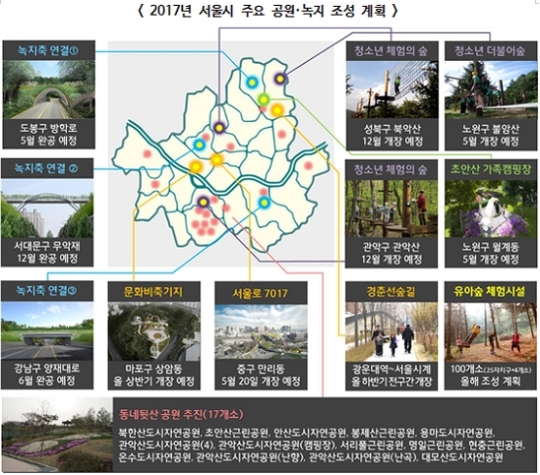
Task: Open the 성북구 북악산 rope course photo
Action: [392, 90]
